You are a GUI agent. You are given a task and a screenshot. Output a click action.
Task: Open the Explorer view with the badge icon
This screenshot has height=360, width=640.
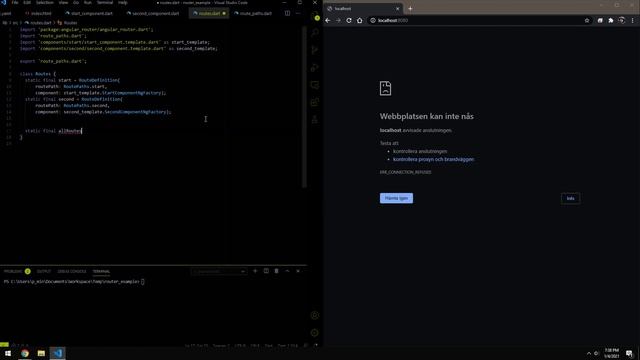pos(315,16)
